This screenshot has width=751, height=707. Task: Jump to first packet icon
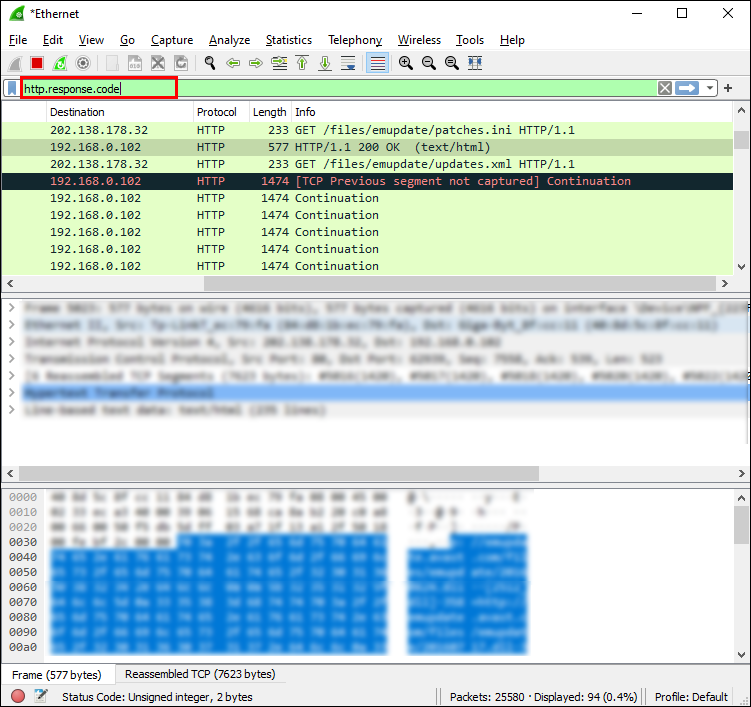[302, 63]
